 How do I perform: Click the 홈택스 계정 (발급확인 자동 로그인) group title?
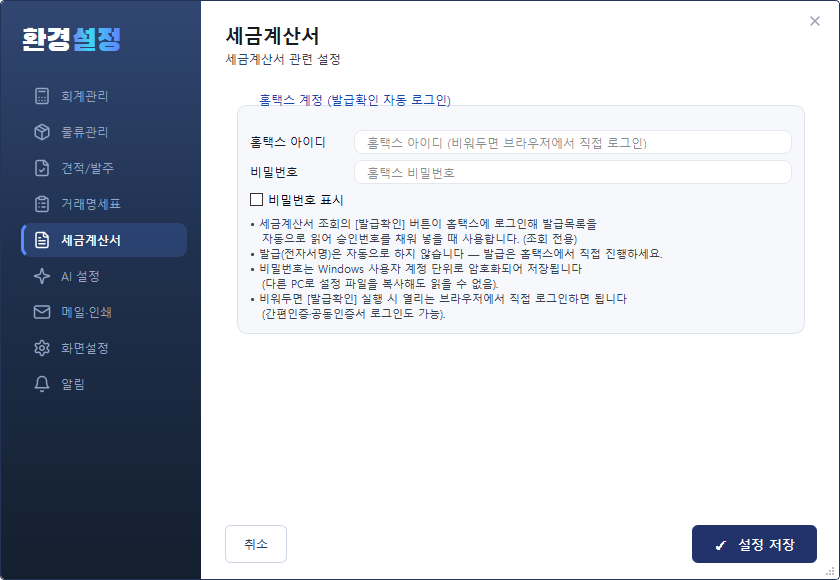coord(355,100)
